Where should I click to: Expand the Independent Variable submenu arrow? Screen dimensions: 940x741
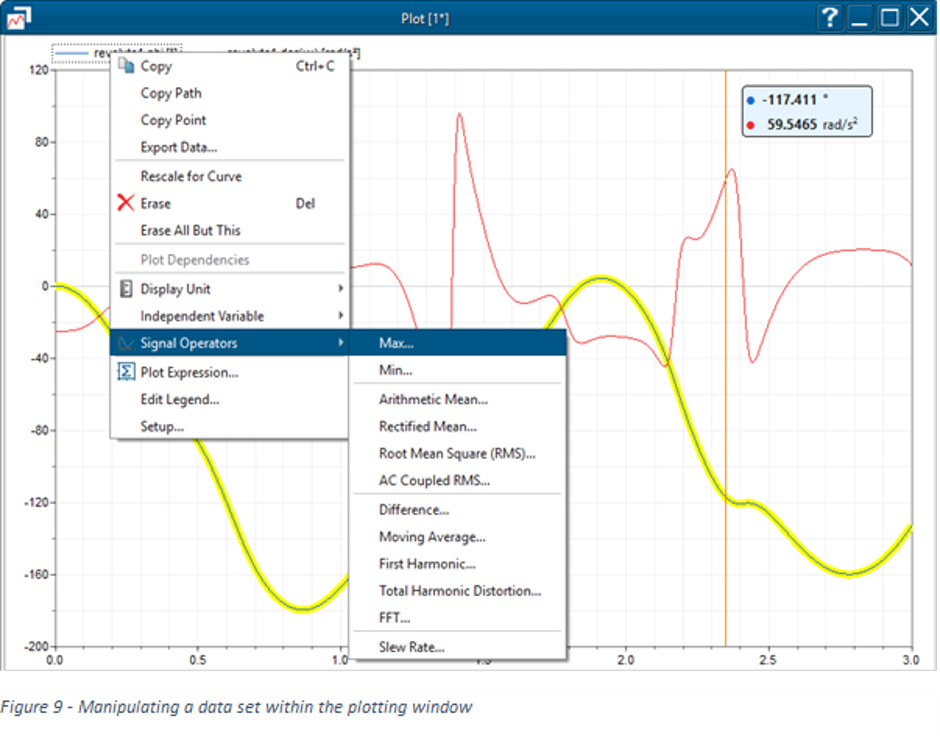pyautogui.click(x=341, y=315)
